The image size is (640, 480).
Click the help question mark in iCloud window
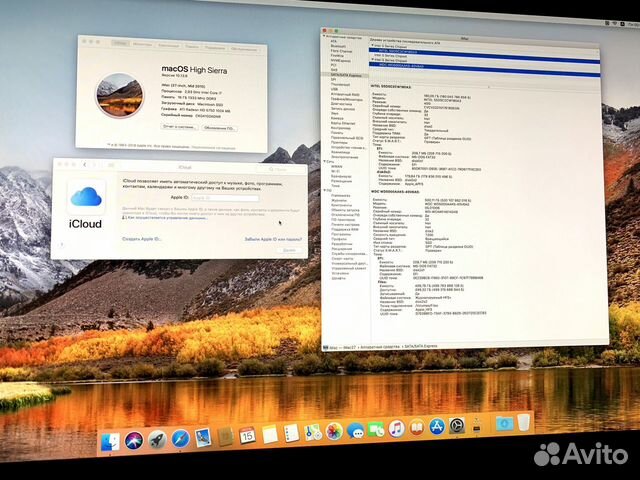tap(62, 245)
